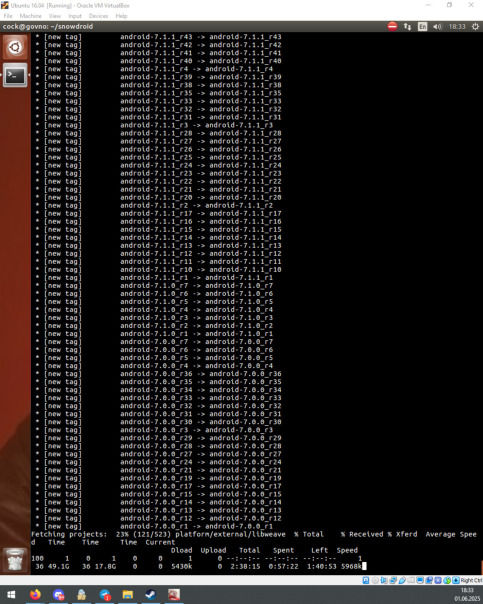Image resolution: width=483 pixels, height=604 pixels.
Task: Click the Windows Start button
Action: pos(11,594)
